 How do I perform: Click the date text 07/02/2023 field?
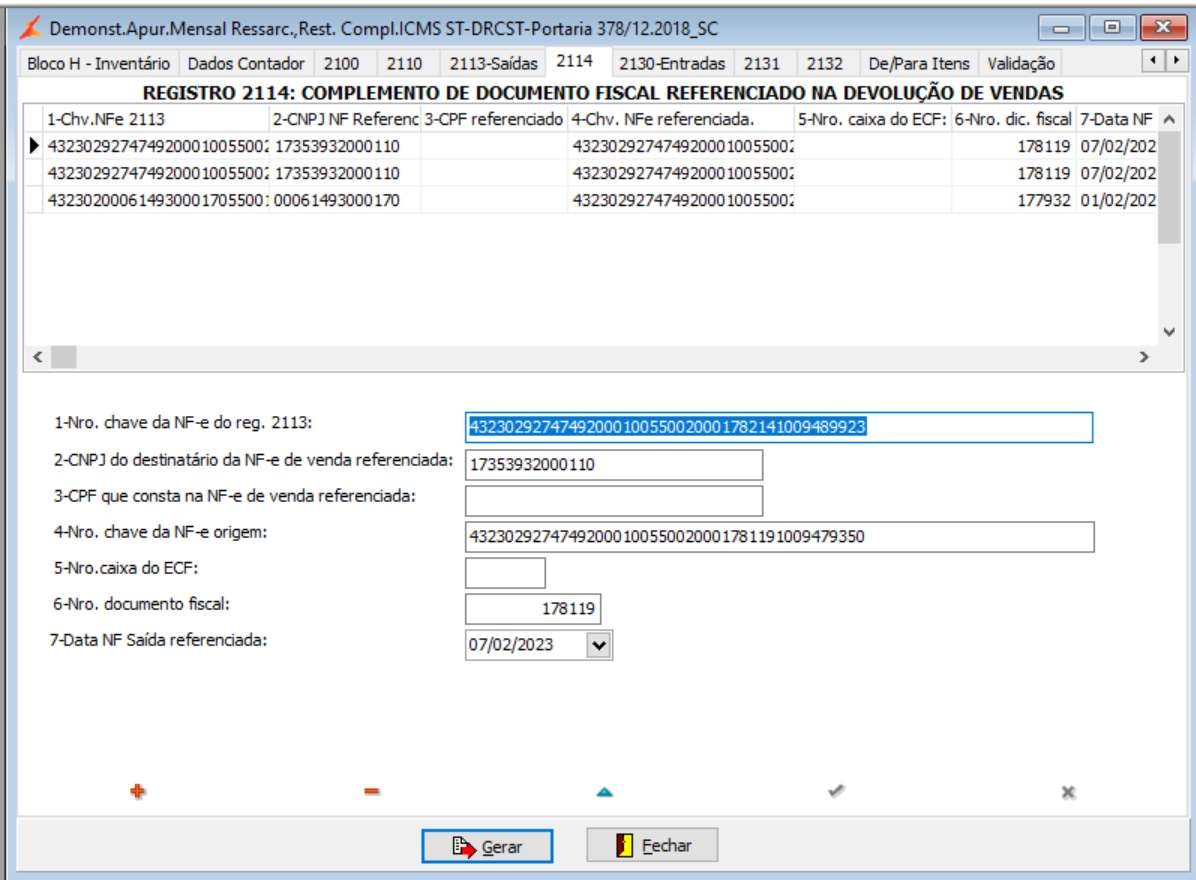(526, 645)
